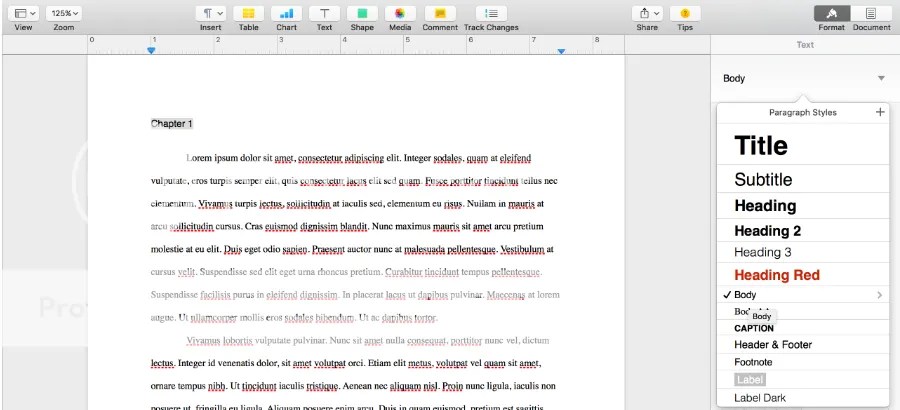The height and width of the screenshot is (410, 900).
Task: Apply the Header & Footer style
Action: pos(803,345)
